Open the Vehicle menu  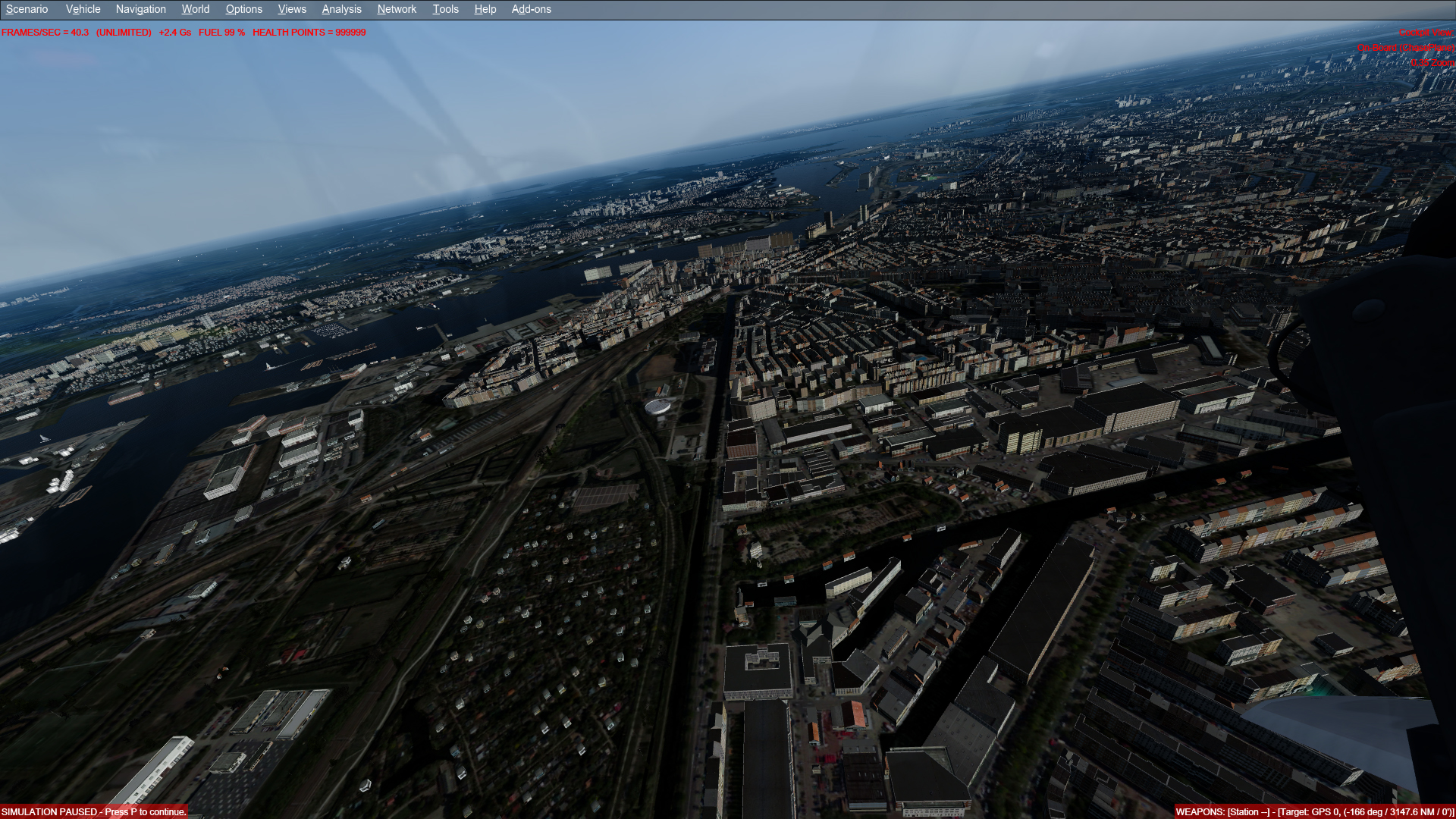click(x=83, y=9)
